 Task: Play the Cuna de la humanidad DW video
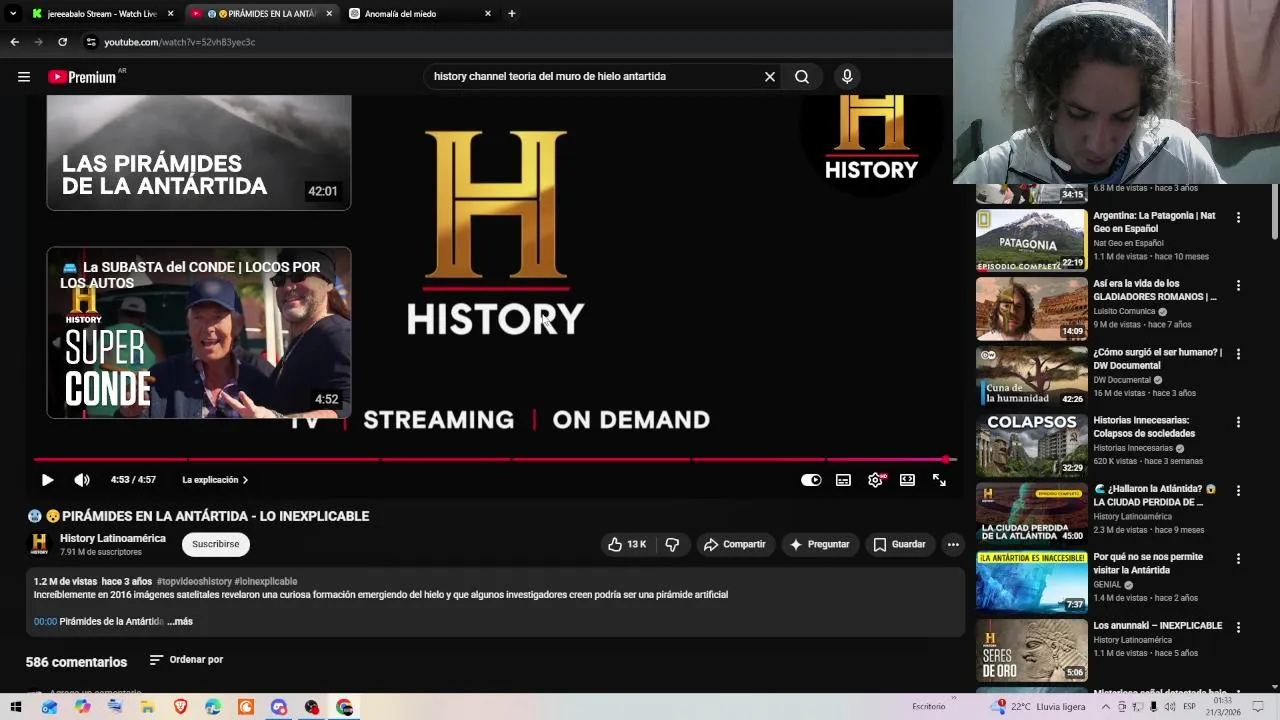tap(1031, 377)
